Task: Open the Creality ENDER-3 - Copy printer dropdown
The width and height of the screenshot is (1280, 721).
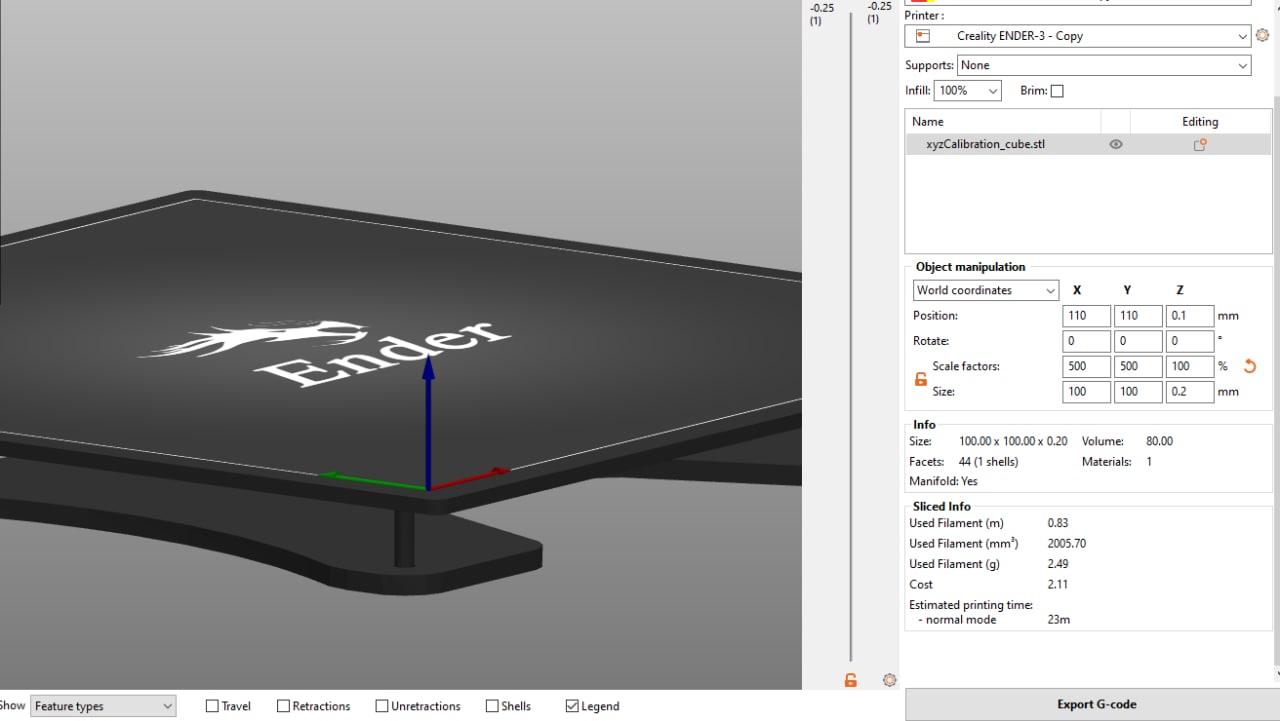Action: 1078,36
